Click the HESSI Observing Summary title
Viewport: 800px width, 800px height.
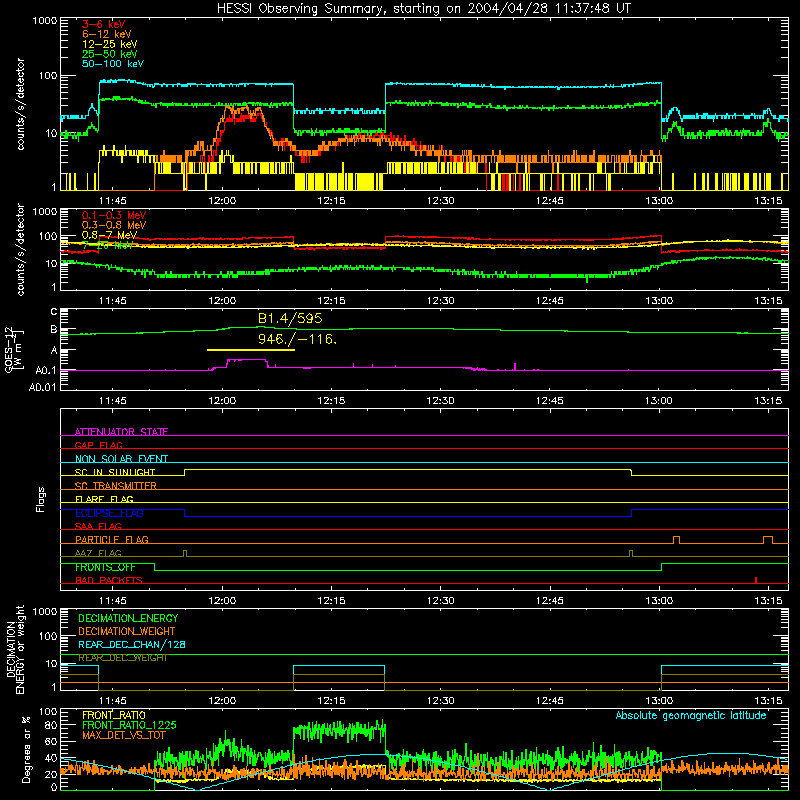pos(424,9)
